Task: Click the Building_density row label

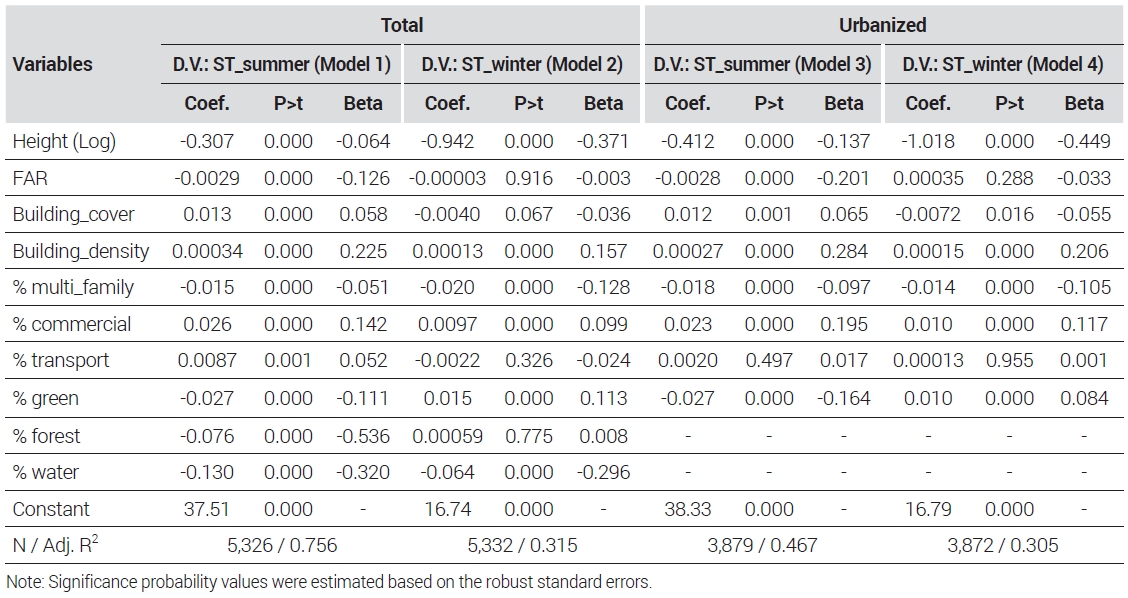Action: [x=81, y=251]
